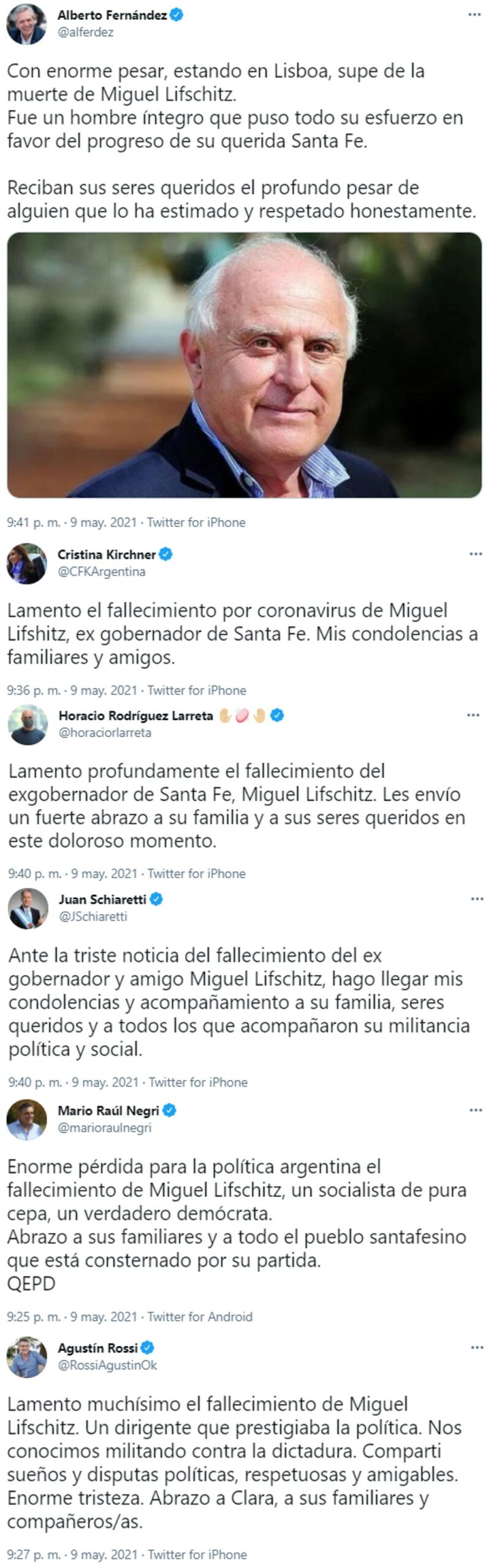Open Horacio Rodríguez Larreta's profile avatar
The image size is (491, 1568).
(28, 725)
